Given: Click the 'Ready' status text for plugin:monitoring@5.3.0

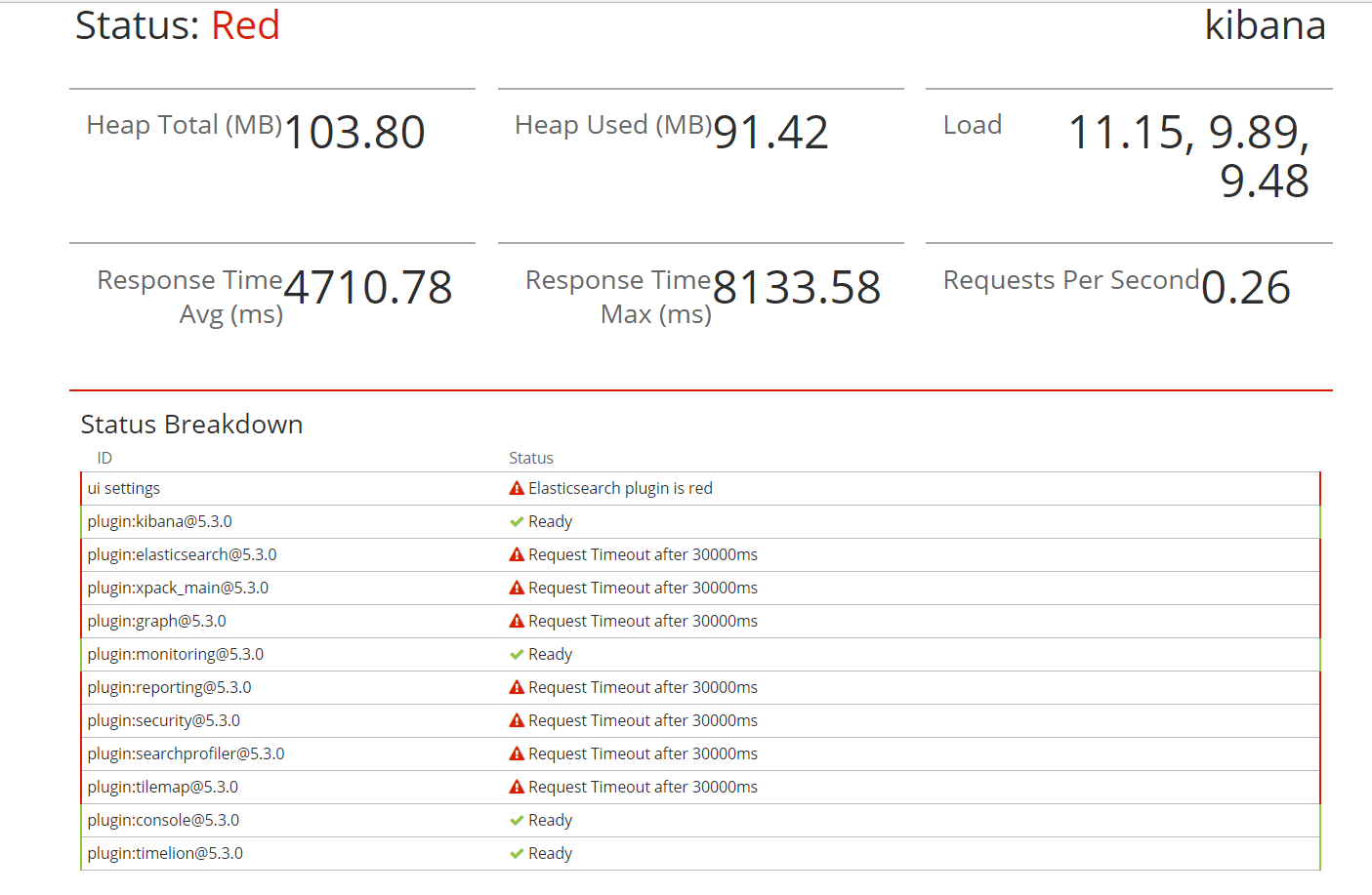Looking at the screenshot, I should point(550,654).
